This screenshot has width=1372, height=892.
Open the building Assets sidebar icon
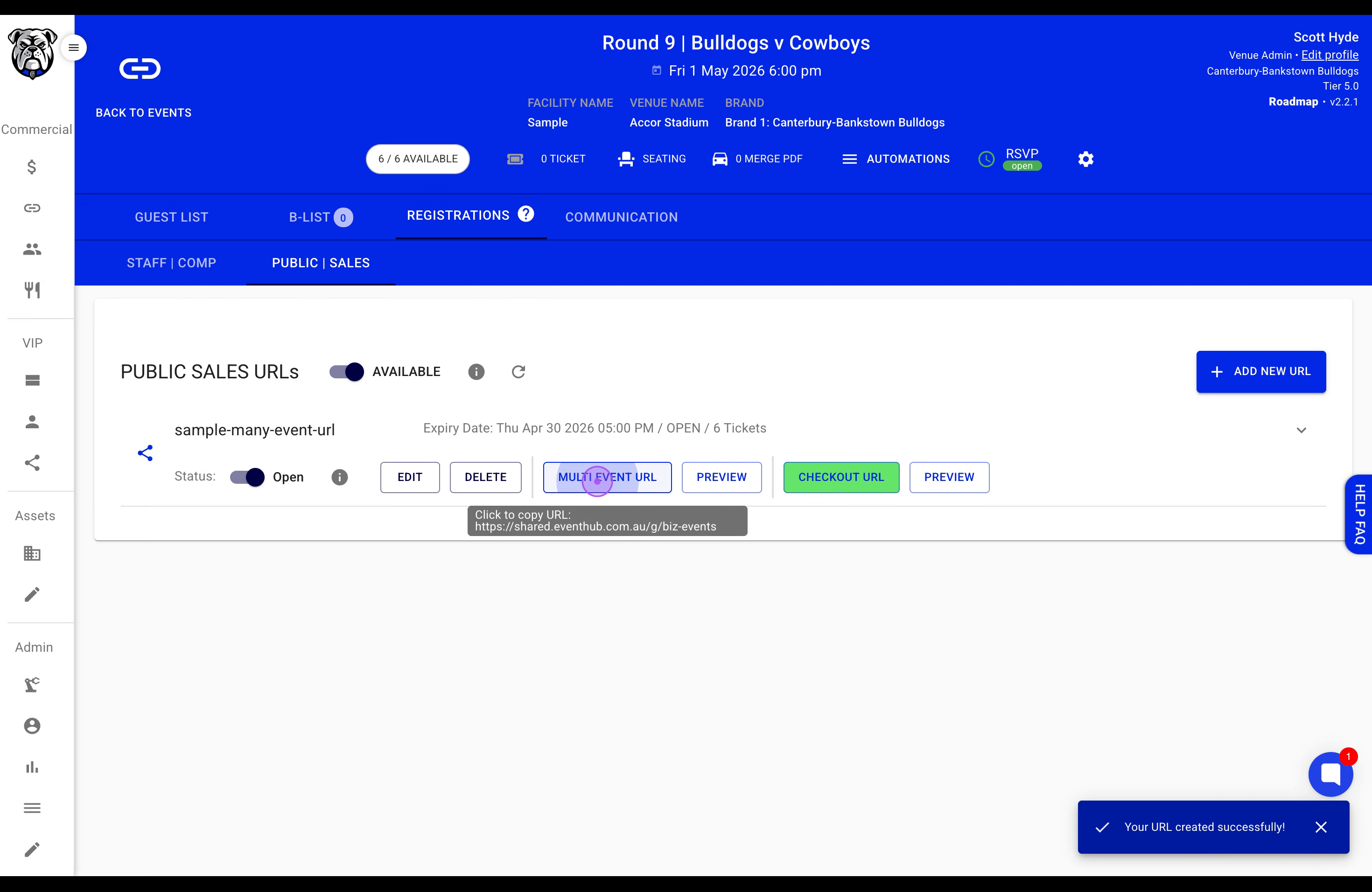(32, 553)
